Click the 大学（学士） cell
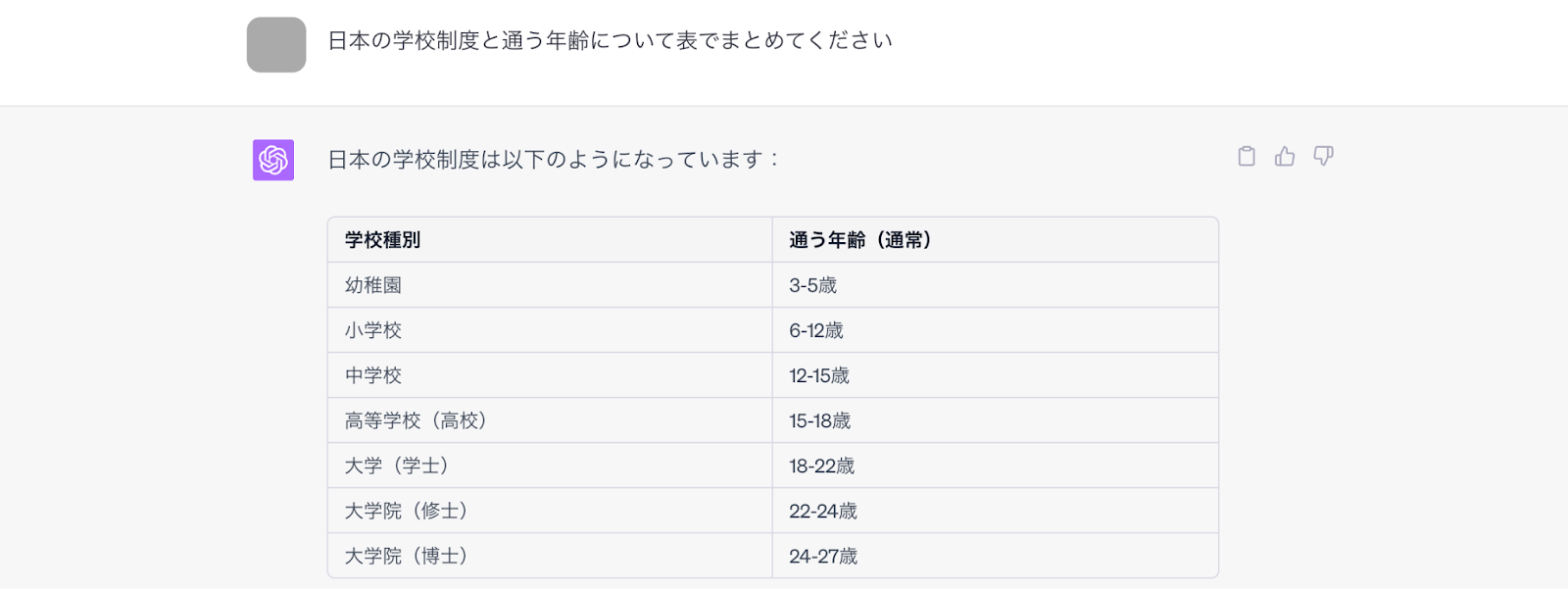The height and width of the screenshot is (590, 1568). (396, 466)
